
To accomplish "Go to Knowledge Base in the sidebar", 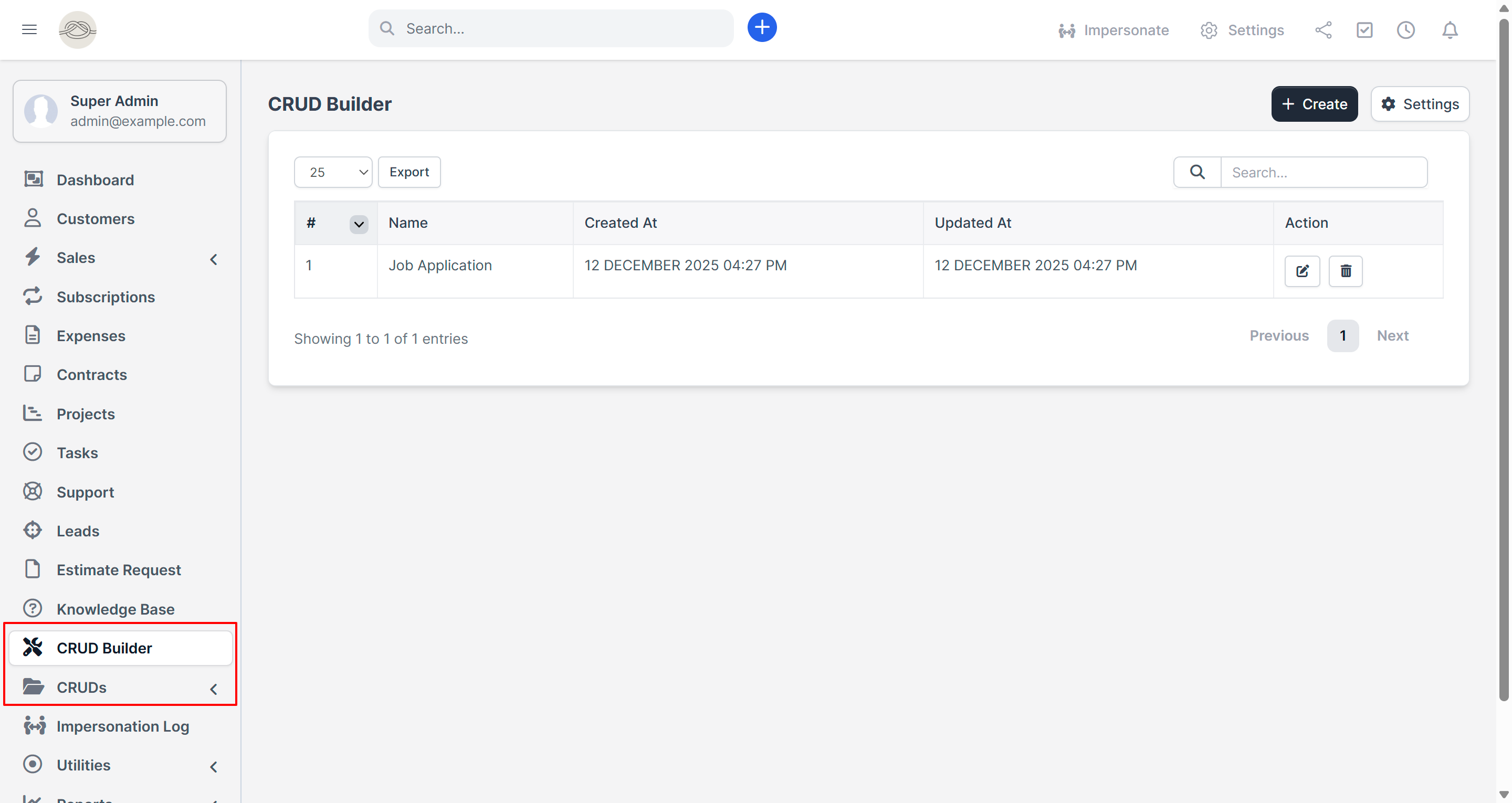I will [x=115, y=609].
